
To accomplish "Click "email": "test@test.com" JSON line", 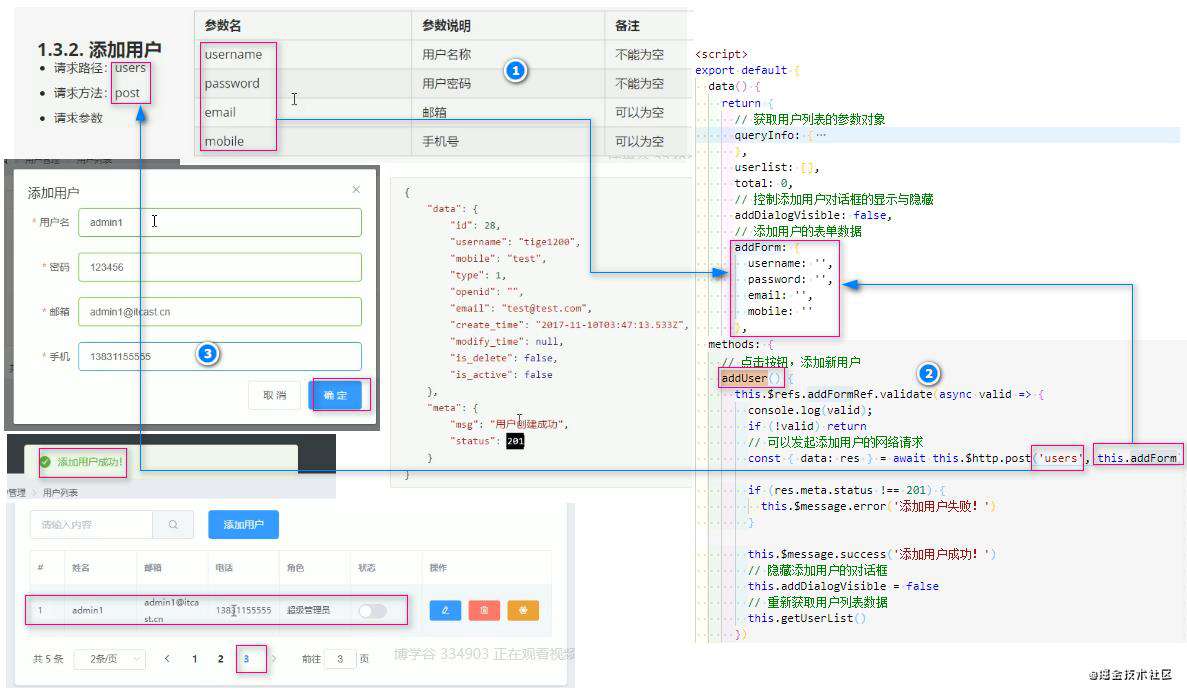I will [x=521, y=309].
